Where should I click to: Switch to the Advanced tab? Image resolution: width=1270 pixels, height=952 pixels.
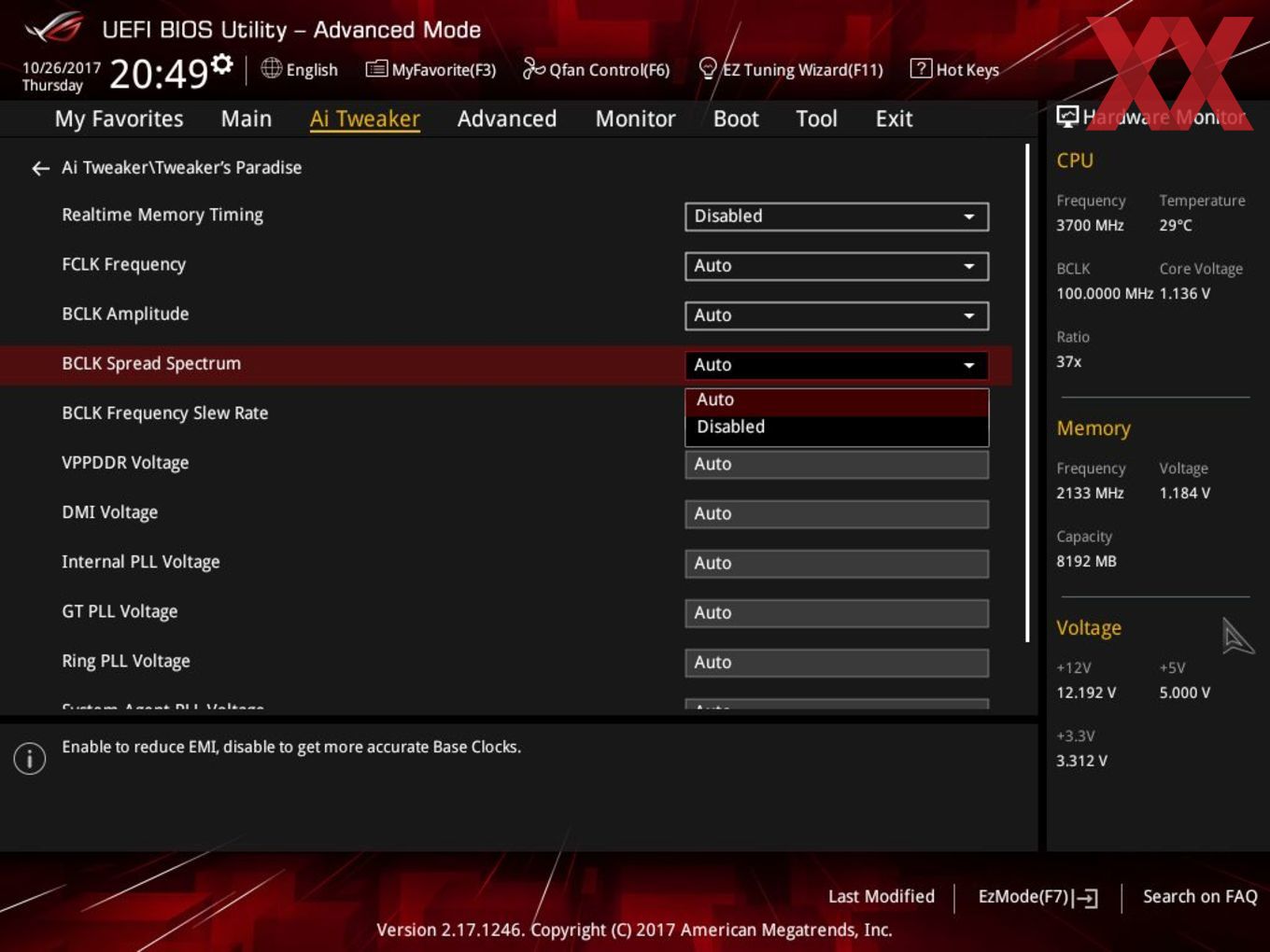[x=507, y=119]
